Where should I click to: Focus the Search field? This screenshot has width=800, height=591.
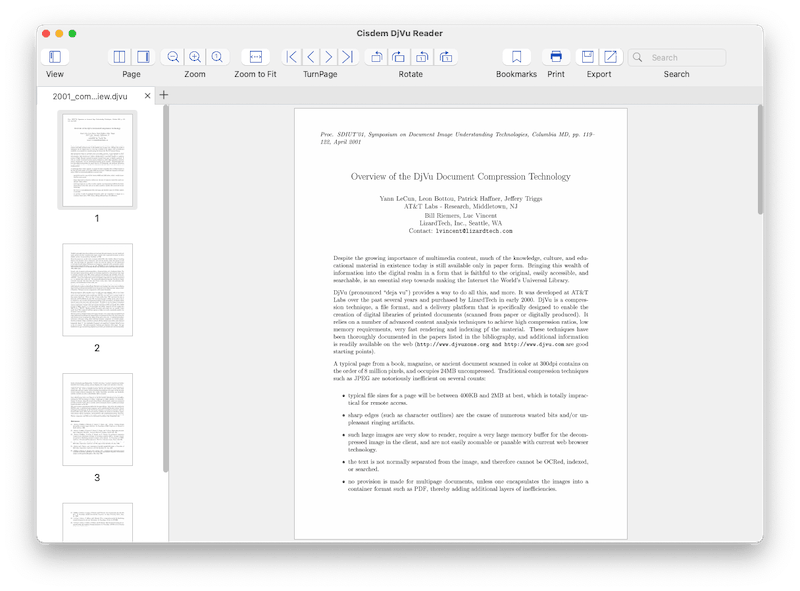[x=677, y=57]
